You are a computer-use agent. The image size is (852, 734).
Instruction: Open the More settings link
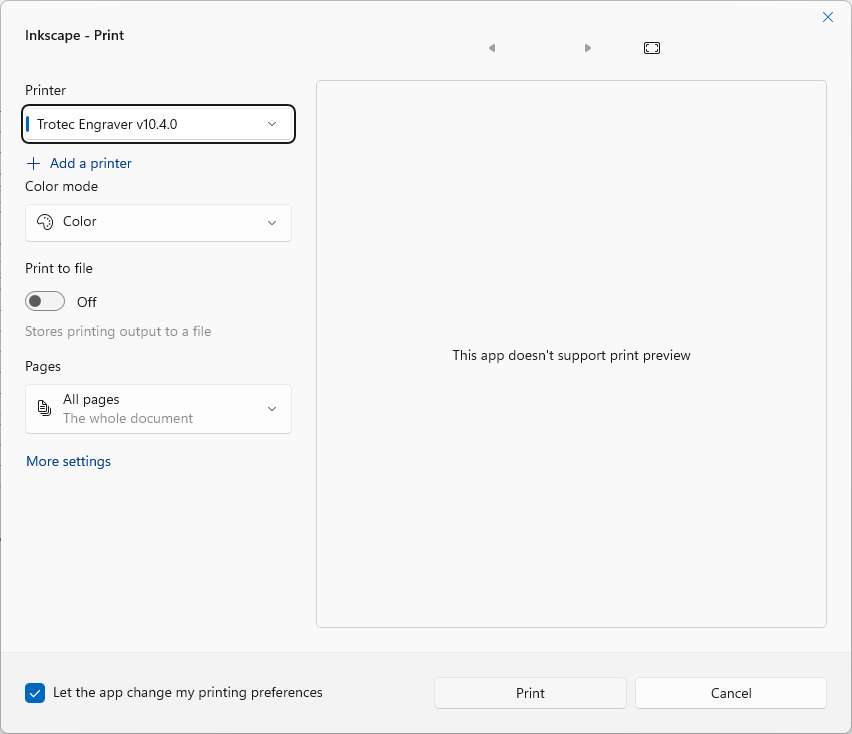pos(68,461)
